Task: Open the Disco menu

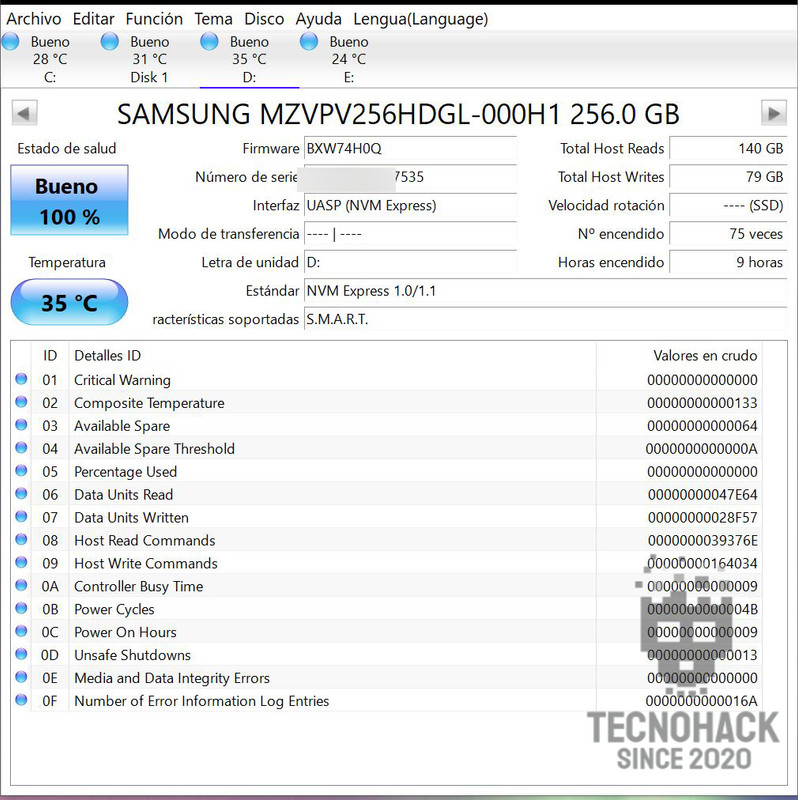Action: [264, 19]
